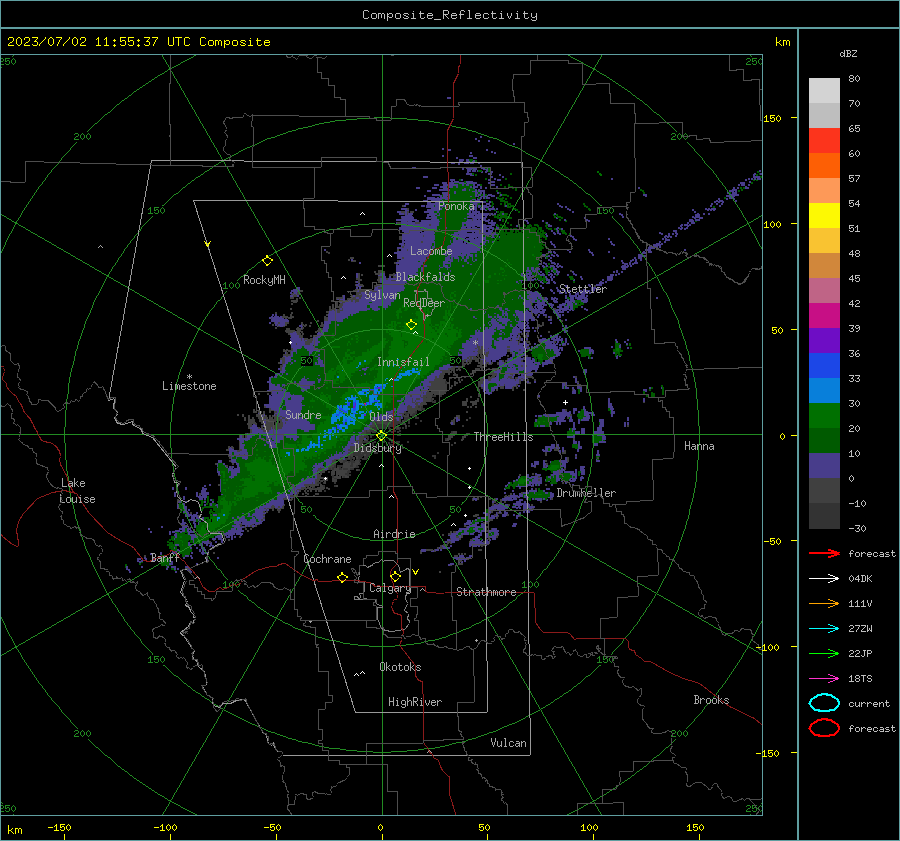
Task: Click the yellow diamond marker below Cochrane
Action: pos(342,577)
